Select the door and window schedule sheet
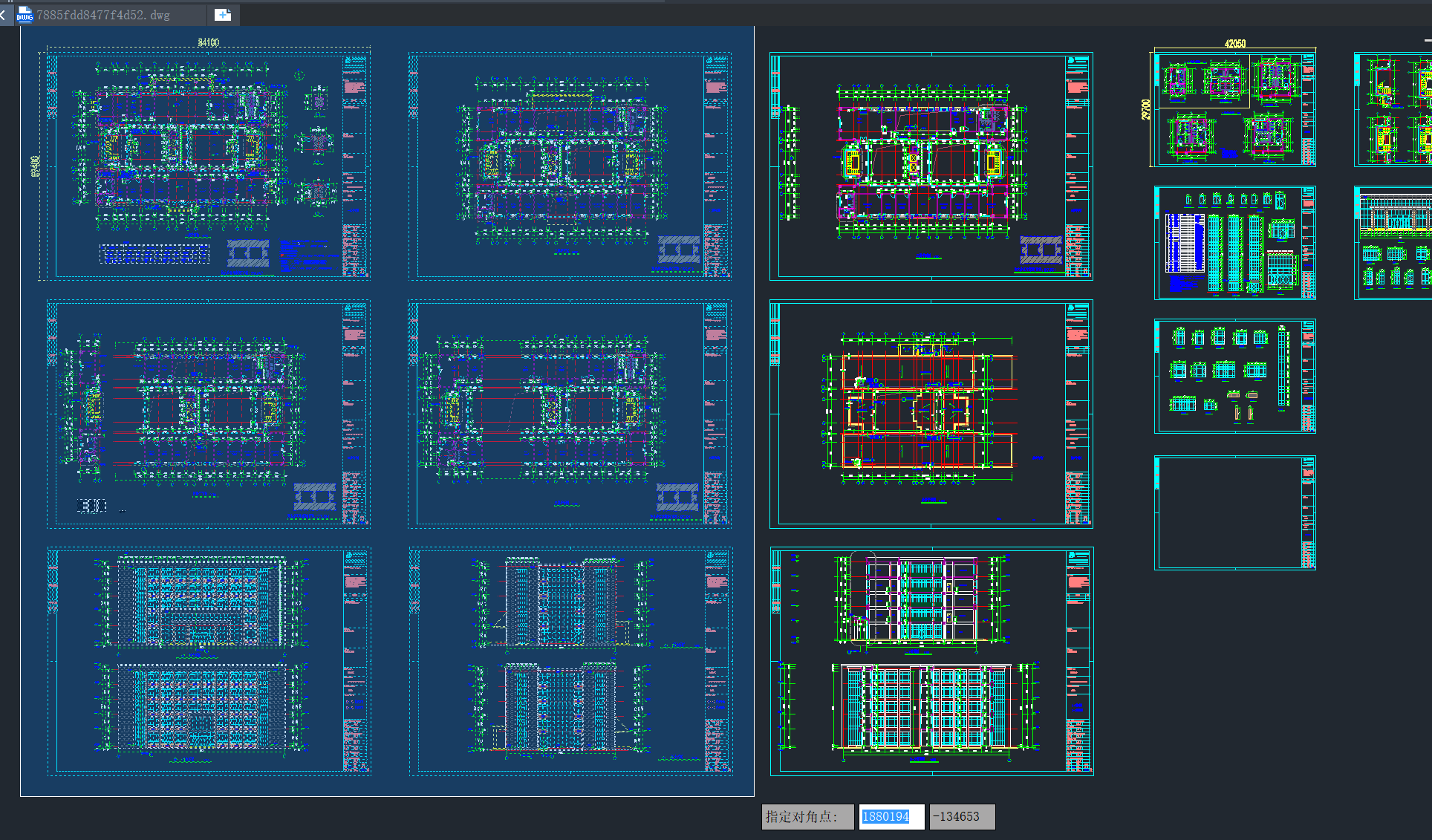The width and height of the screenshot is (1432, 840). coord(1234,243)
